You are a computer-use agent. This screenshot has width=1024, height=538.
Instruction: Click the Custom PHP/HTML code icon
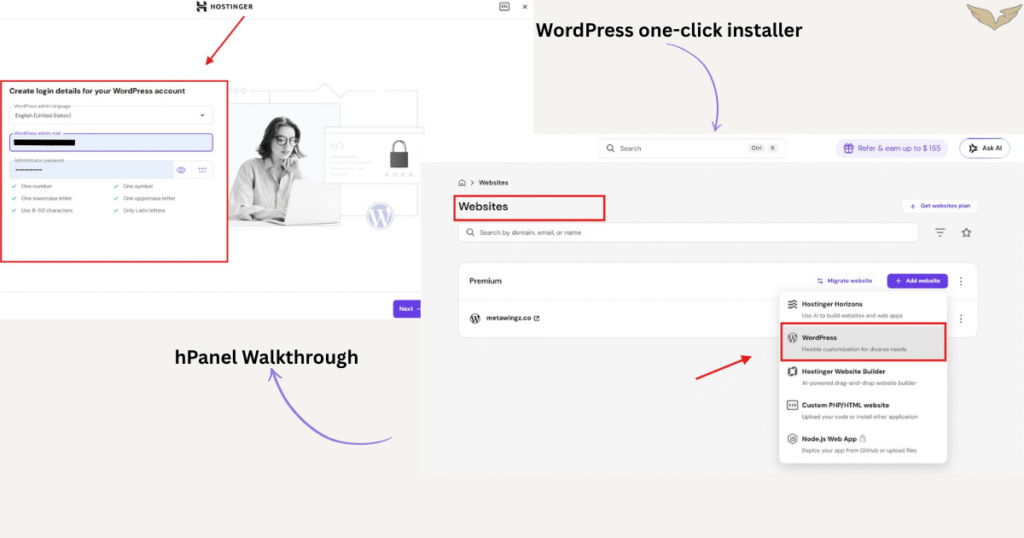(792, 405)
